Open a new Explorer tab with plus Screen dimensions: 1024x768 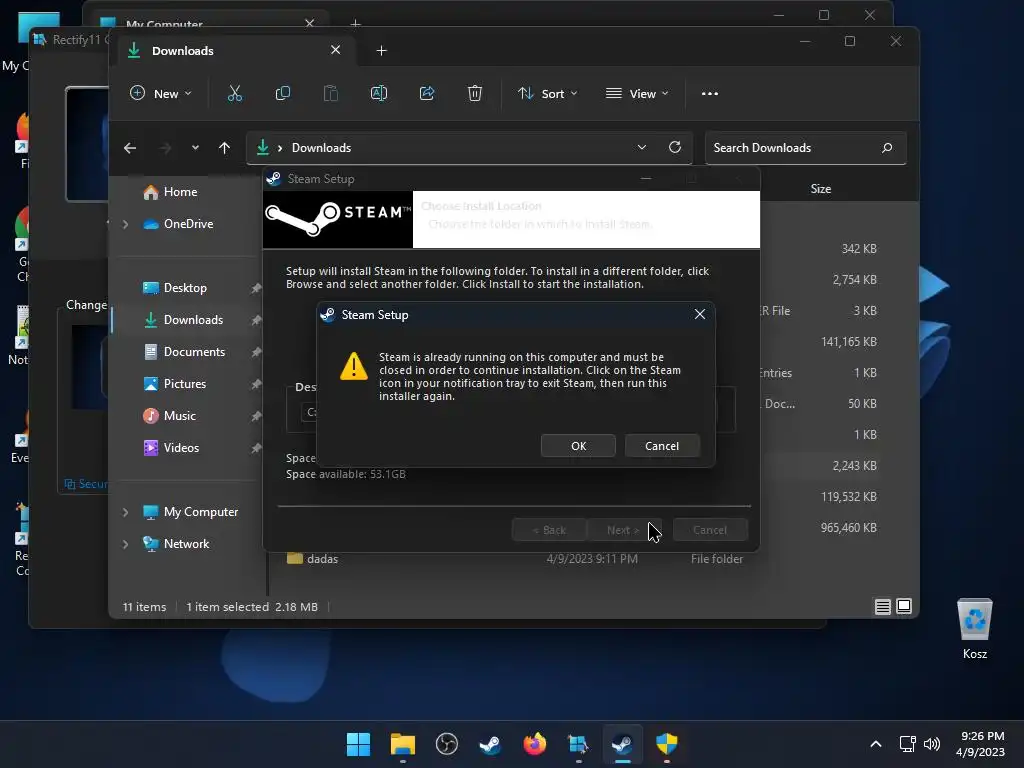point(381,50)
